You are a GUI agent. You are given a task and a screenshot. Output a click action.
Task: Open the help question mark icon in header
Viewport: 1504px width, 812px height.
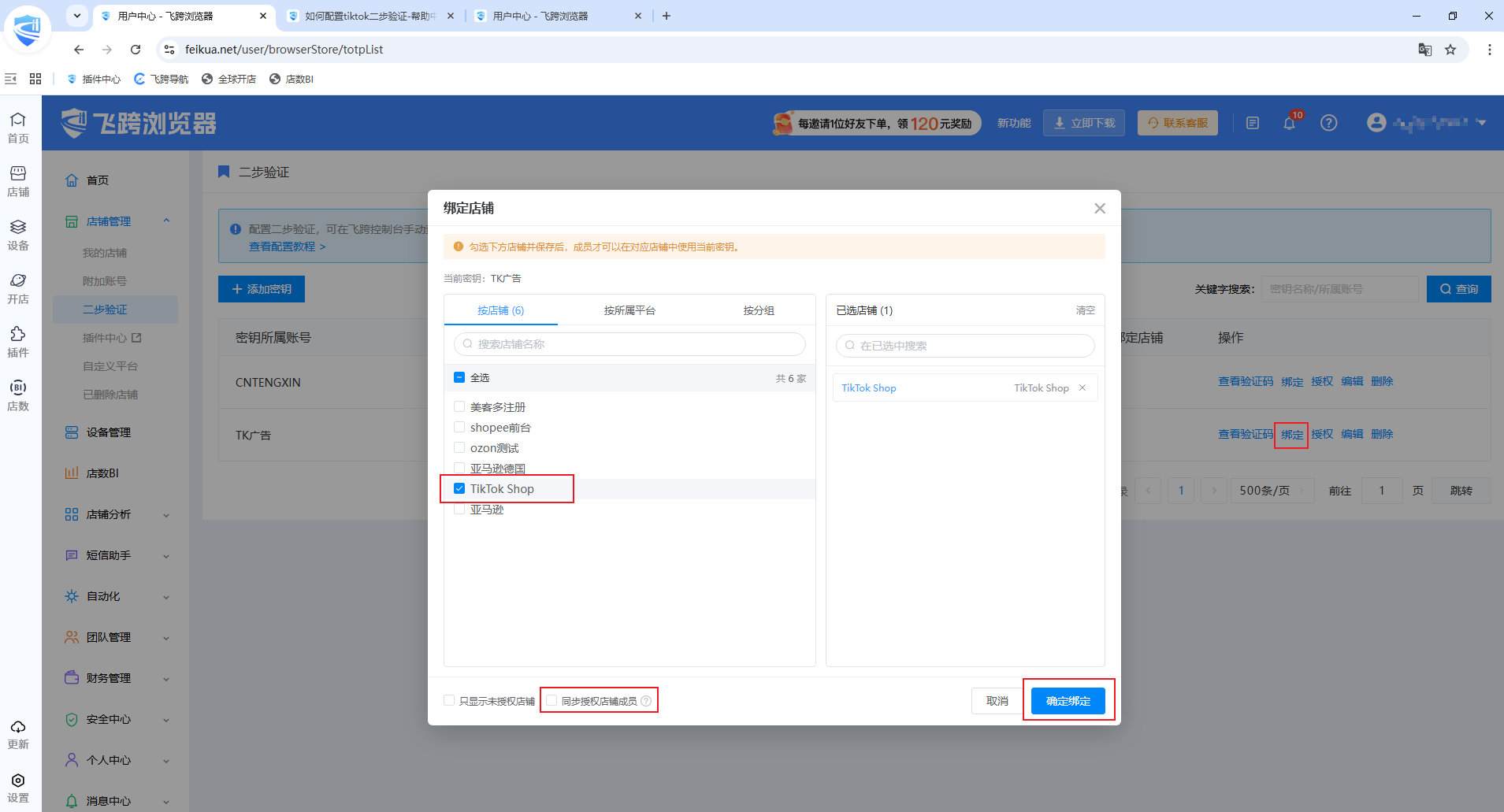(x=1328, y=123)
